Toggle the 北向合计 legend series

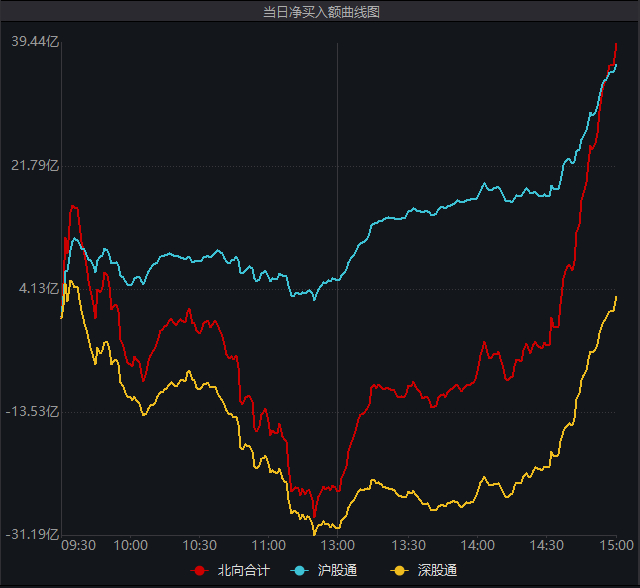[231, 570]
